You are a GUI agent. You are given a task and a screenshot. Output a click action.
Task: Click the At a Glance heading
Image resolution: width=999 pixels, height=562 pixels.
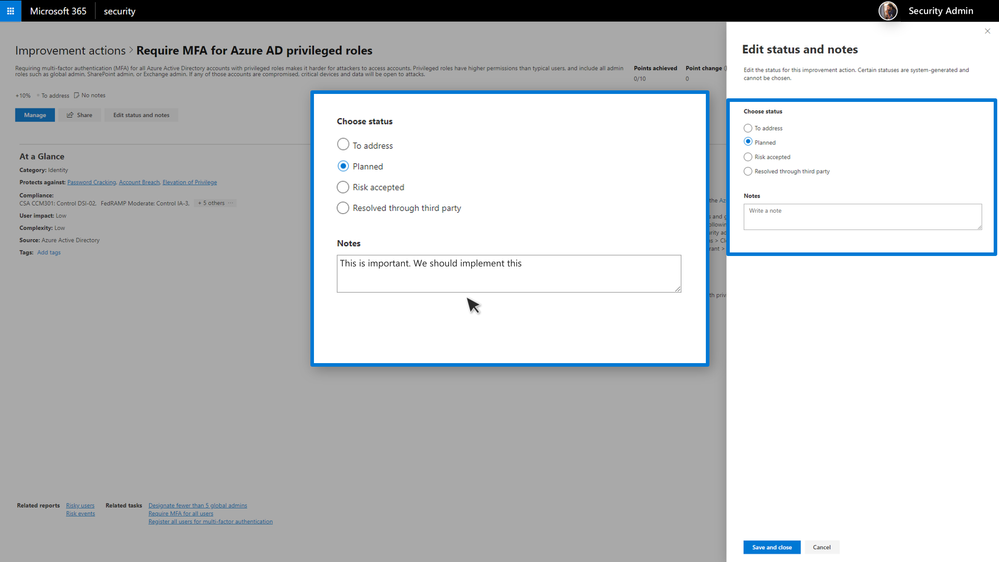pos(41,156)
